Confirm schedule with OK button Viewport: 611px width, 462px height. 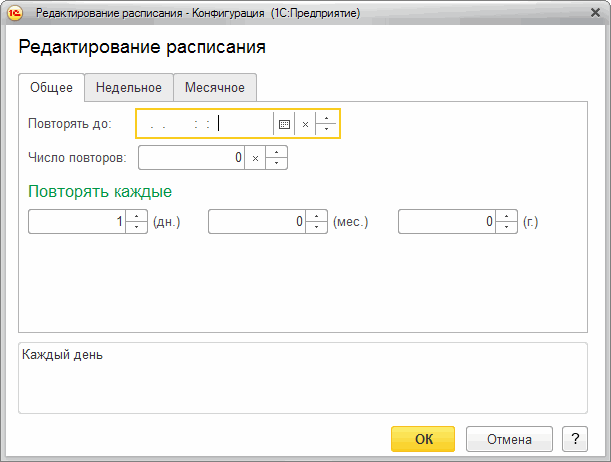click(423, 439)
